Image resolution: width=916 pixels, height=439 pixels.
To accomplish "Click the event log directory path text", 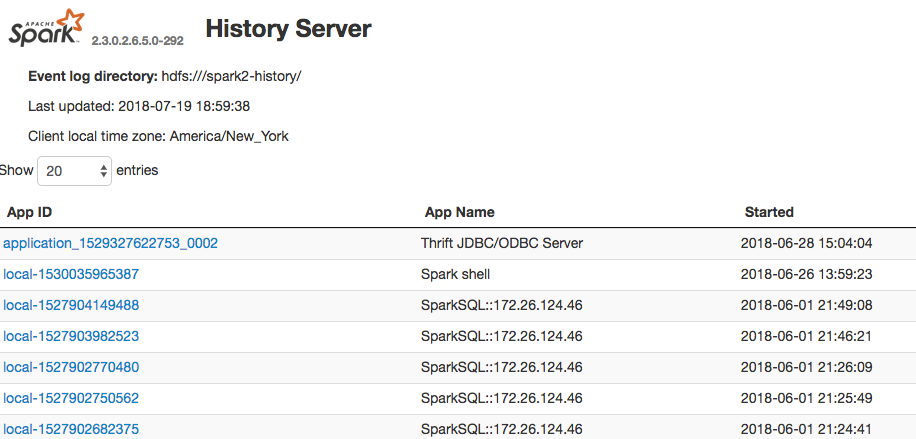I will (x=231, y=76).
